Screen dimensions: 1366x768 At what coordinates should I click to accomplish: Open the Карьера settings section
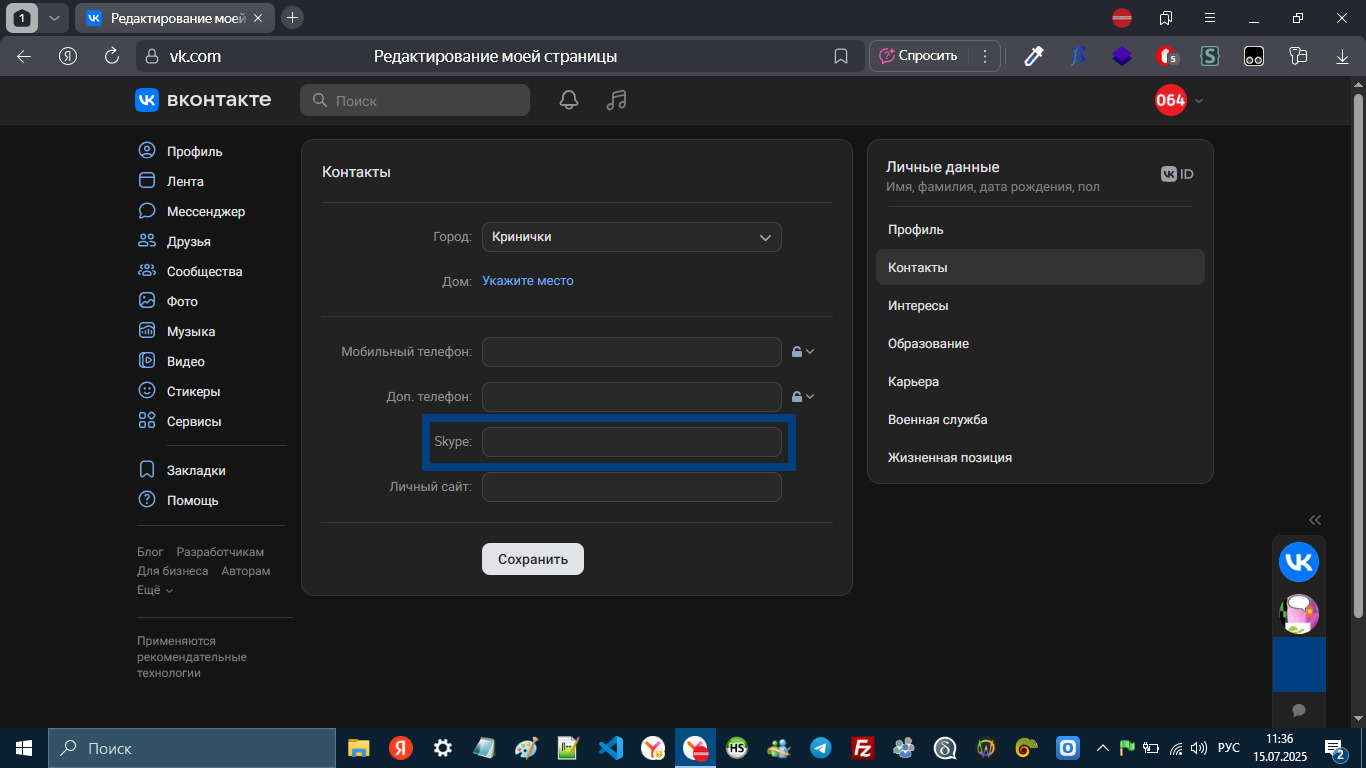(x=1040, y=382)
